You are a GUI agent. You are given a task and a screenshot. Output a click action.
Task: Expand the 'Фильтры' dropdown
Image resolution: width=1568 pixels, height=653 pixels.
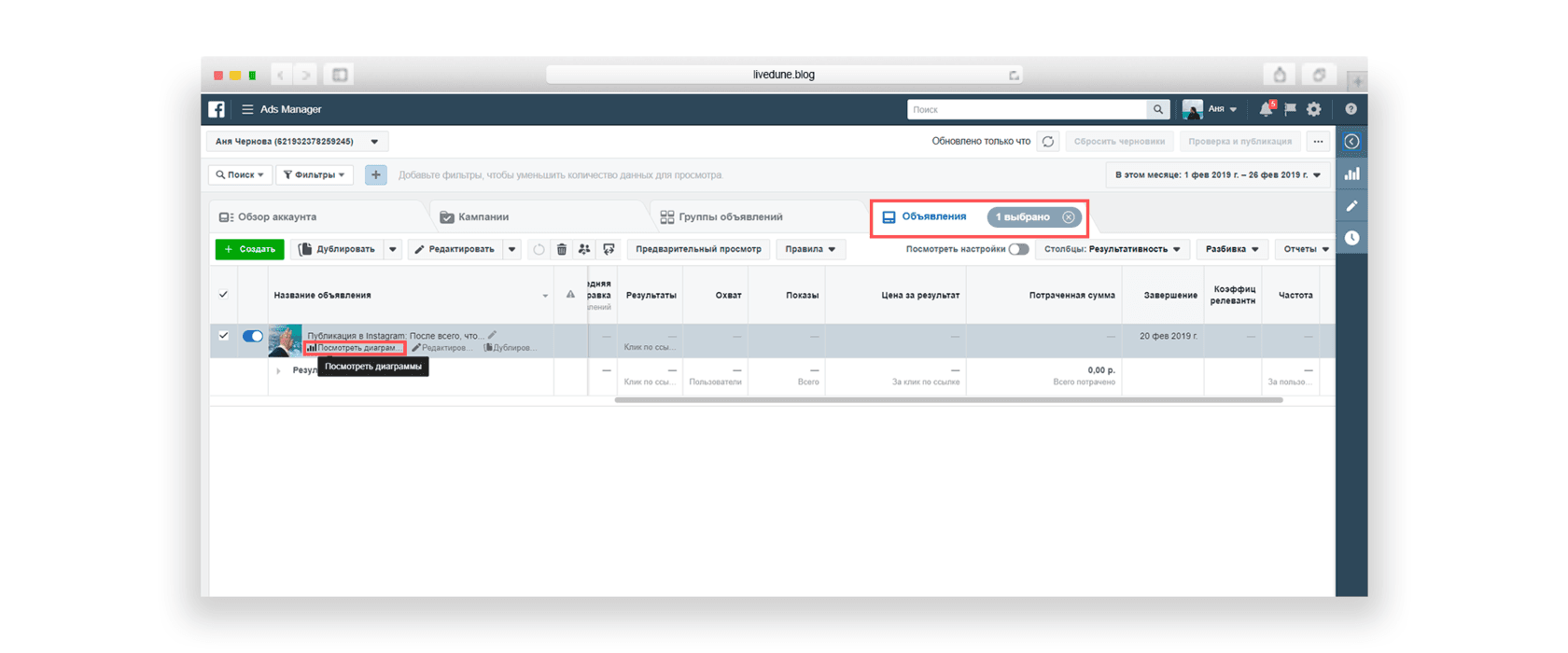pos(315,174)
